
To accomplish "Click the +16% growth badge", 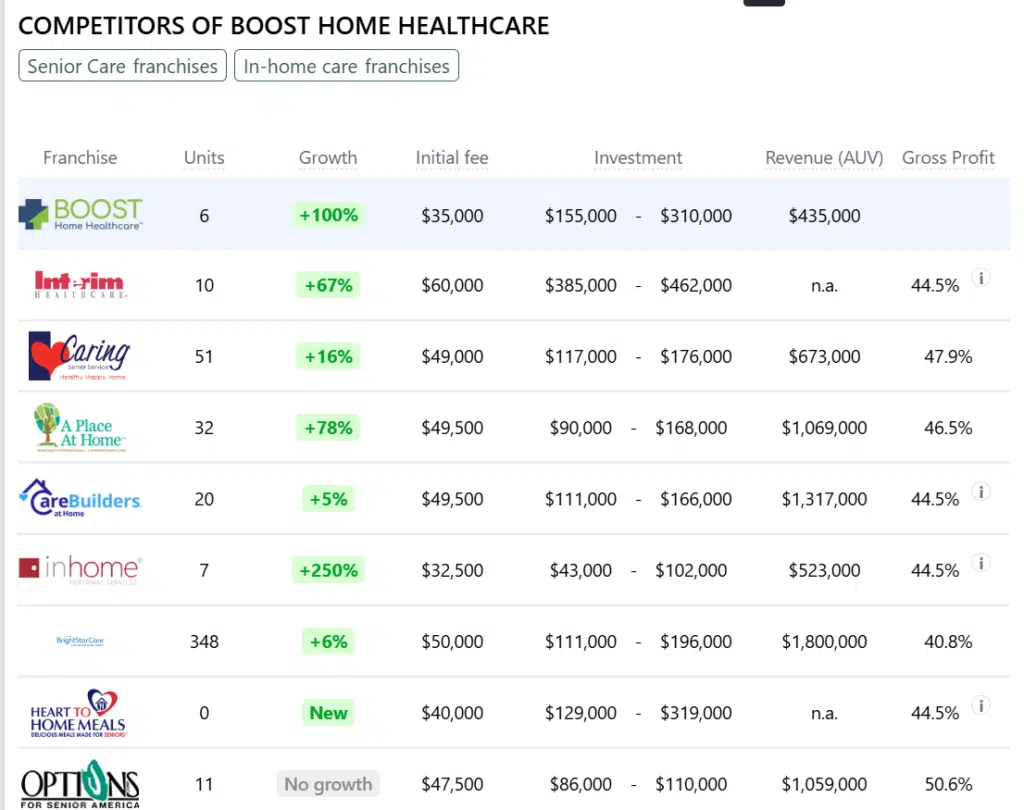I will (x=328, y=357).
